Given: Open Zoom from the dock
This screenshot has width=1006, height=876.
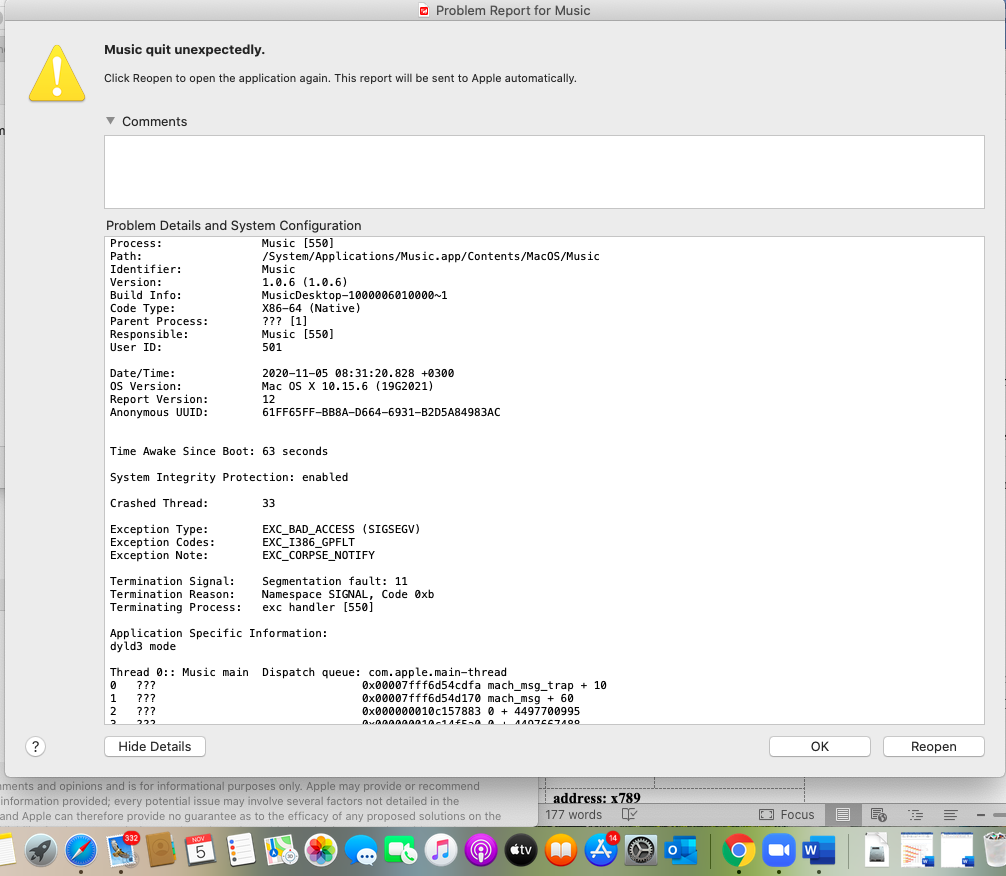Looking at the screenshot, I should coord(777,851).
